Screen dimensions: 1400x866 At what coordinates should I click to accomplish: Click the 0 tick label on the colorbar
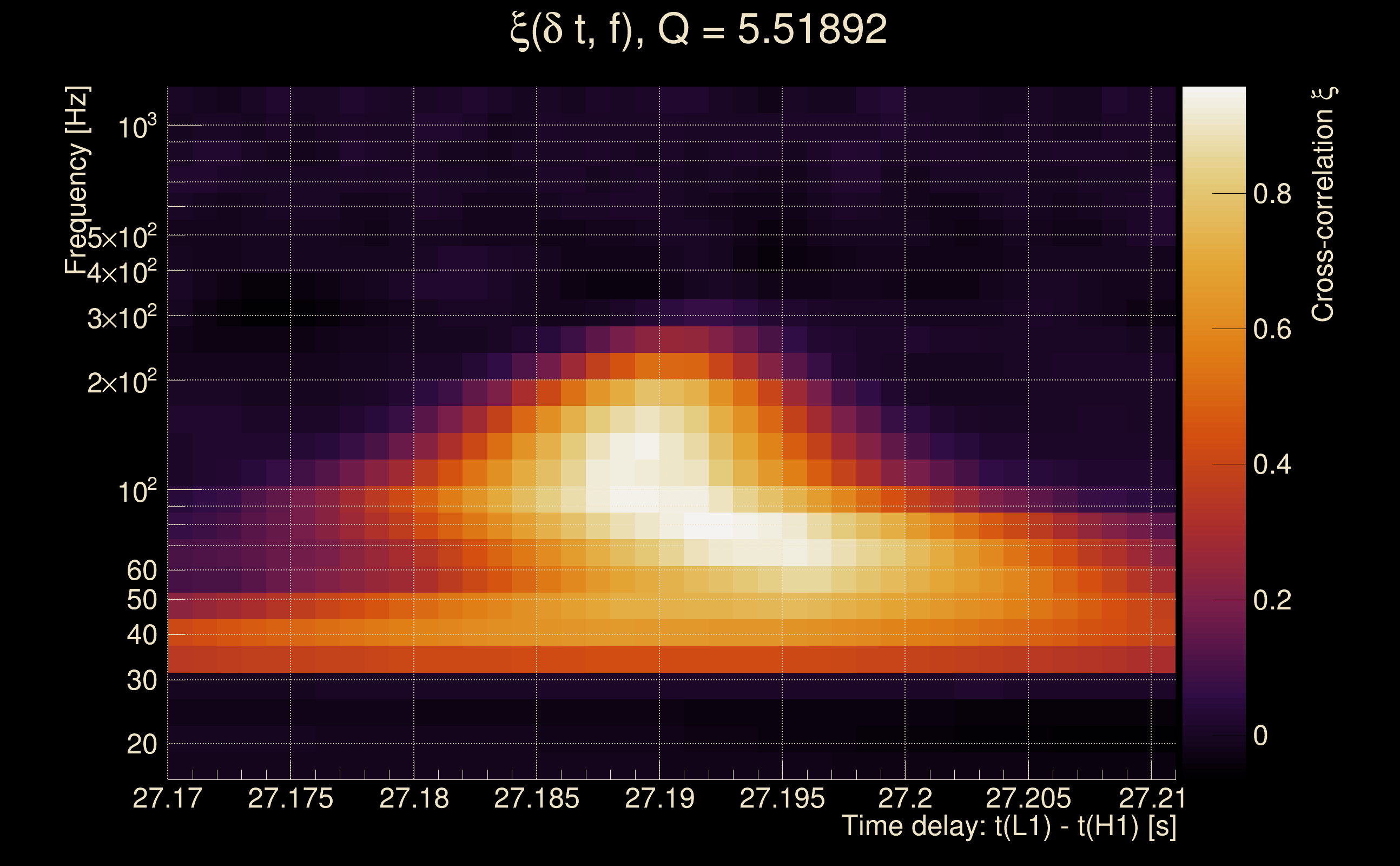(1260, 736)
